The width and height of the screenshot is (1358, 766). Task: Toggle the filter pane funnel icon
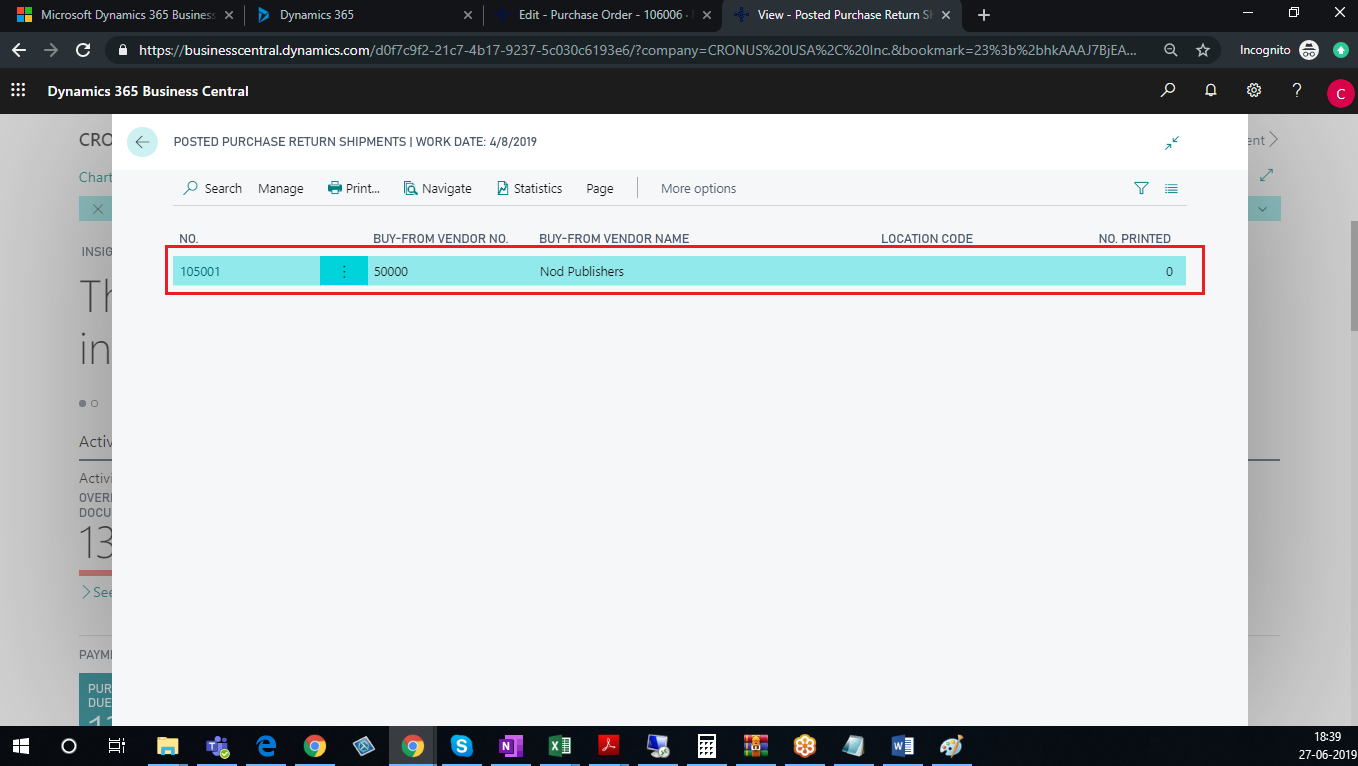click(x=1141, y=188)
